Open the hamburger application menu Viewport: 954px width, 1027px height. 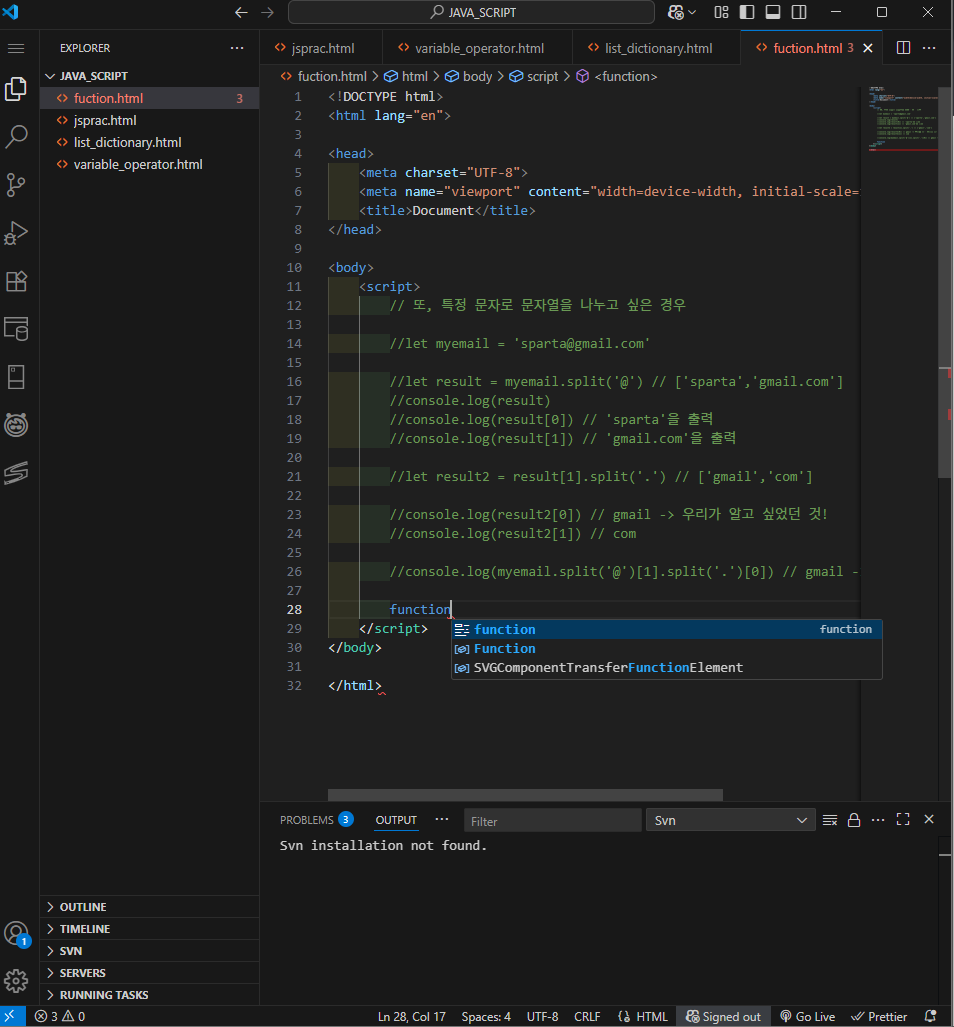(x=16, y=48)
